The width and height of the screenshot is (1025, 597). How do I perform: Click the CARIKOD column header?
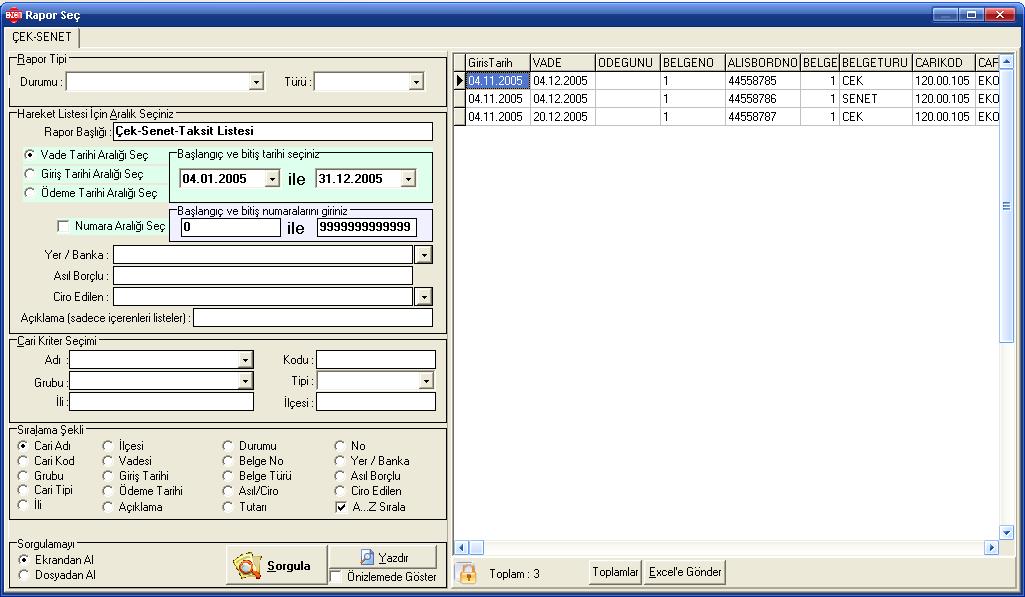point(943,63)
